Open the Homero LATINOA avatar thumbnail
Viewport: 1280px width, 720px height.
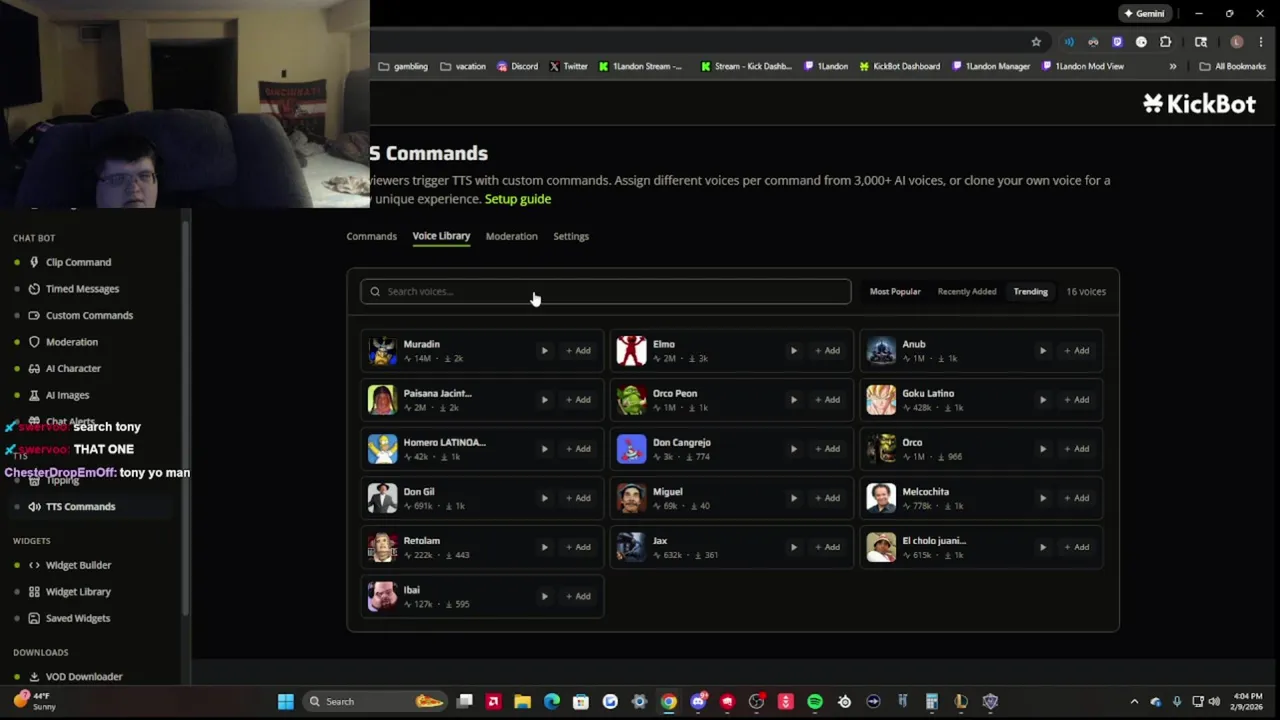pyautogui.click(x=382, y=449)
